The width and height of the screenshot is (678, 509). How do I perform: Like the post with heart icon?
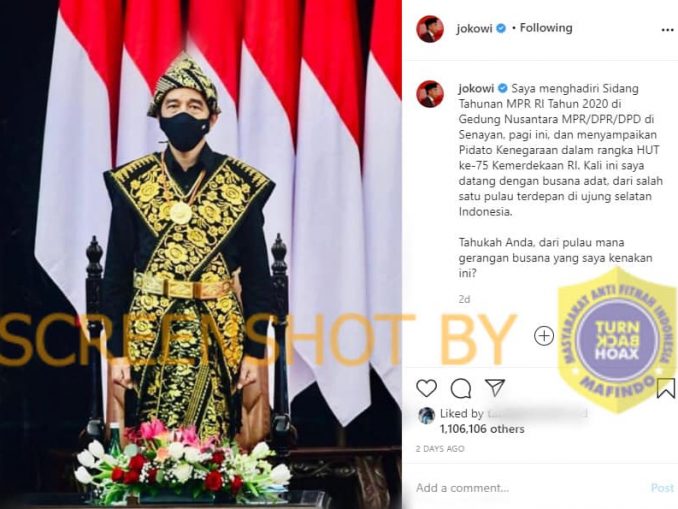tap(426, 388)
